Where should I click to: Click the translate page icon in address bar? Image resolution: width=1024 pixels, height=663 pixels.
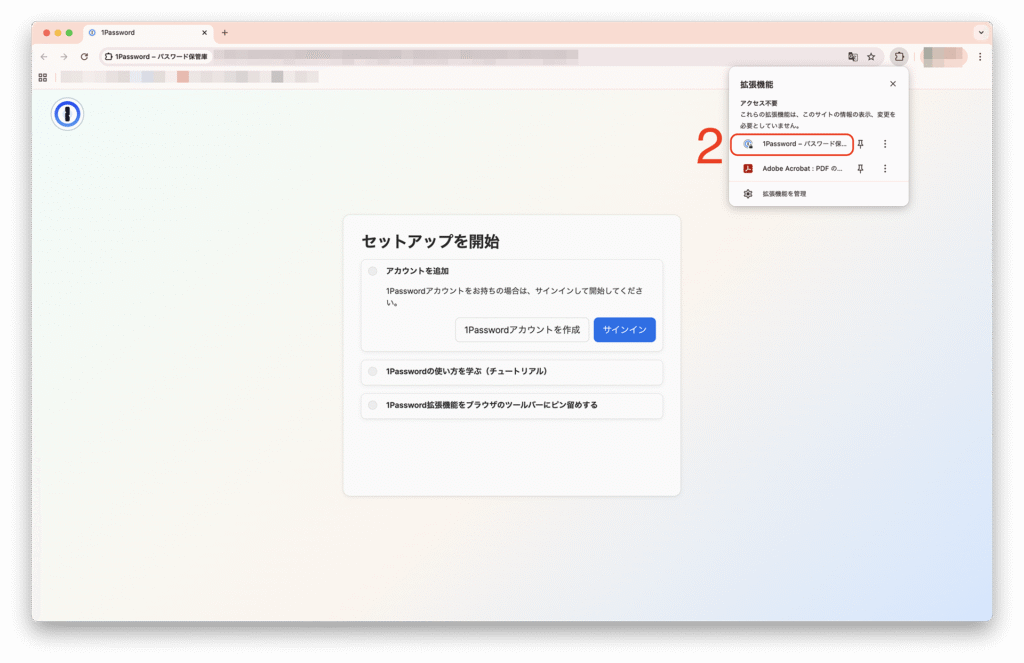pos(853,57)
